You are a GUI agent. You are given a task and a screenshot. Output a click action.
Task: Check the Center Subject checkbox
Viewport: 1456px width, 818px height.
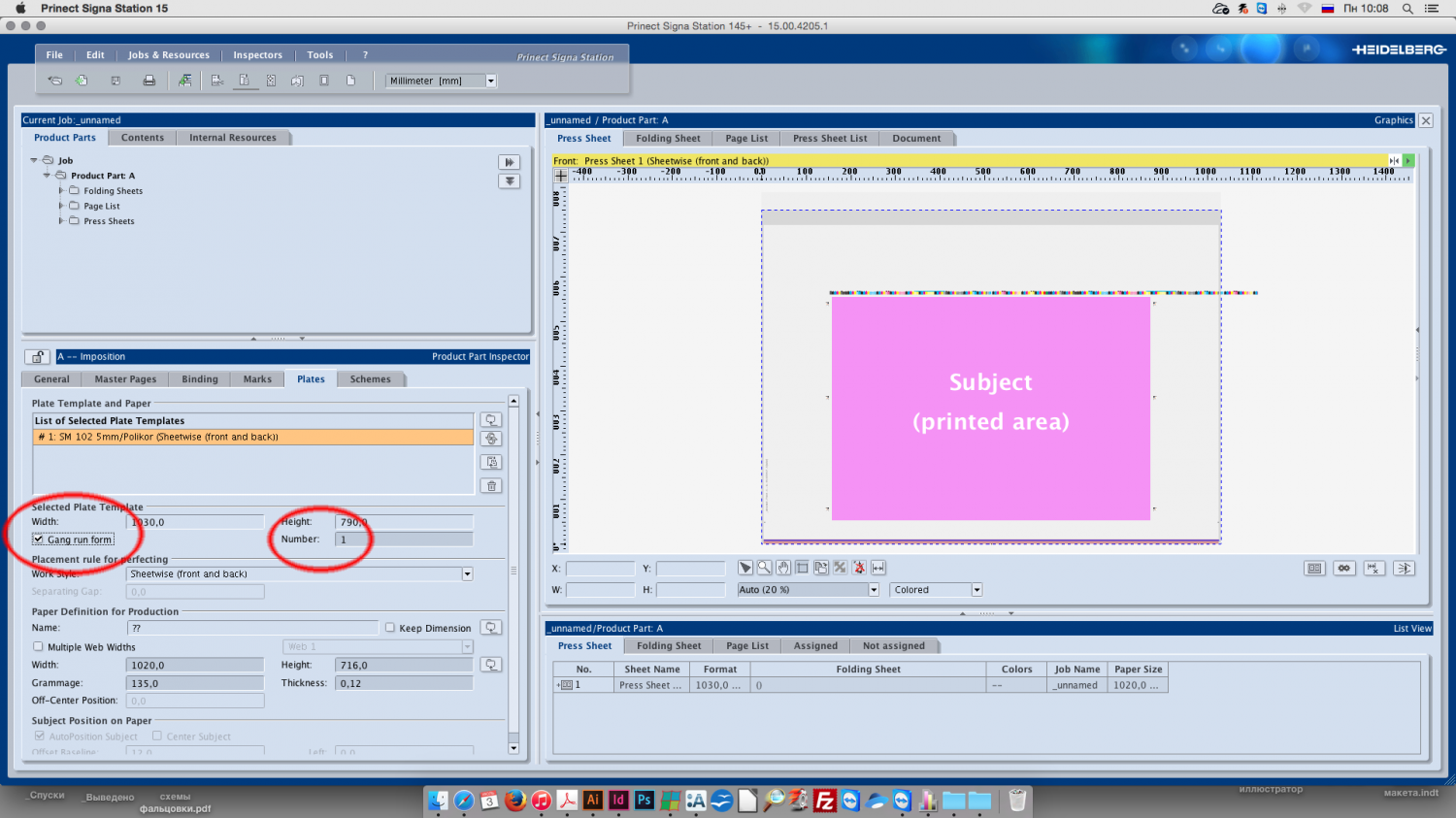157,736
